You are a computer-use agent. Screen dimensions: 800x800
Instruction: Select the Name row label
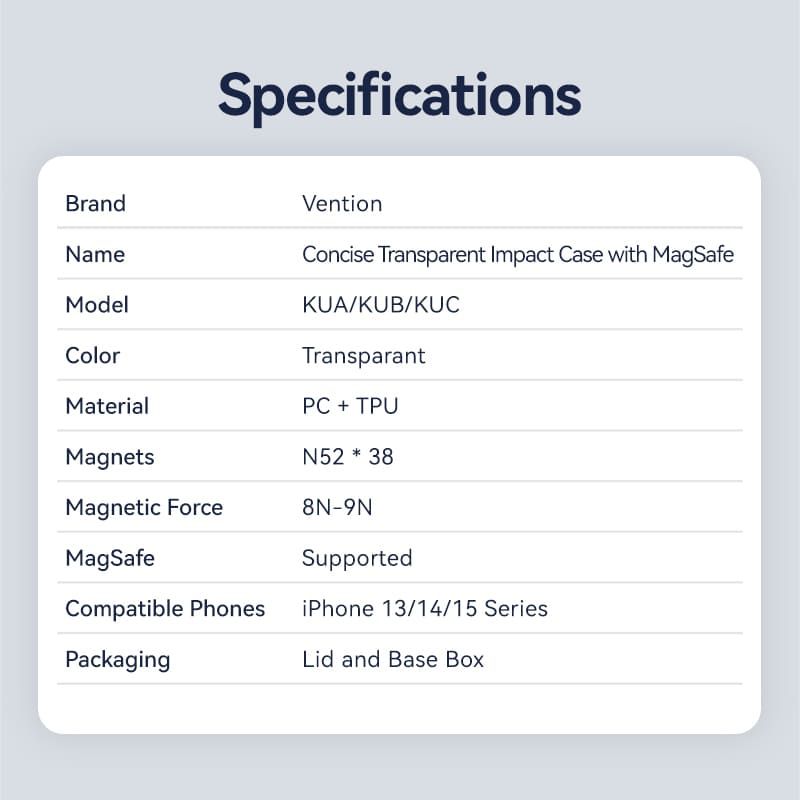click(x=95, y=254)
